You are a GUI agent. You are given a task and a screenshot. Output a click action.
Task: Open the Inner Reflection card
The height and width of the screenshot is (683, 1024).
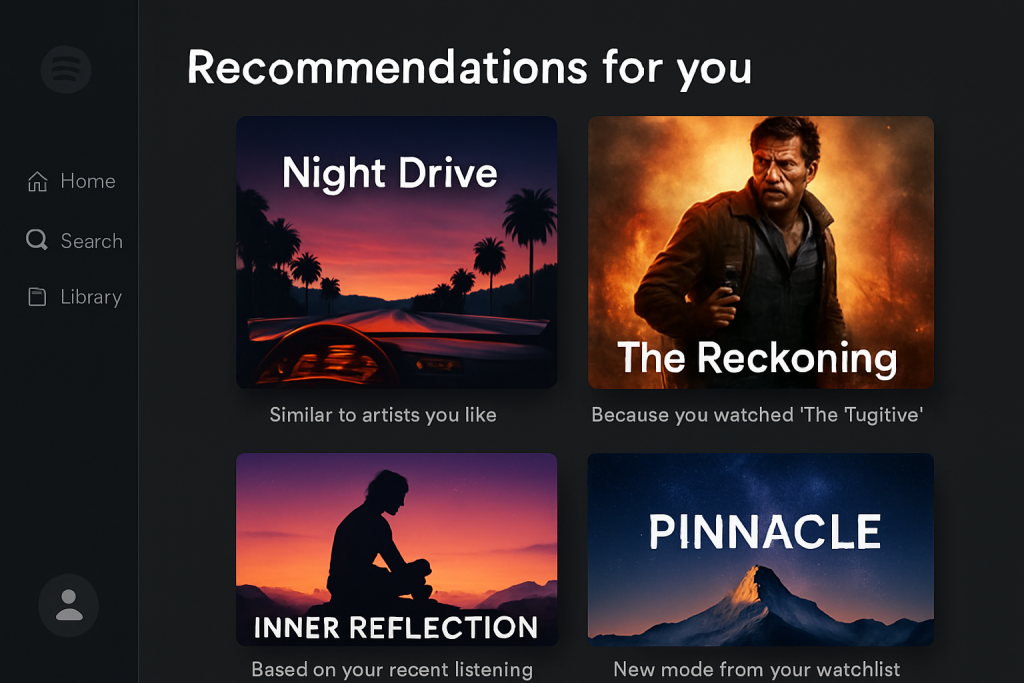[x=396, y=549]
